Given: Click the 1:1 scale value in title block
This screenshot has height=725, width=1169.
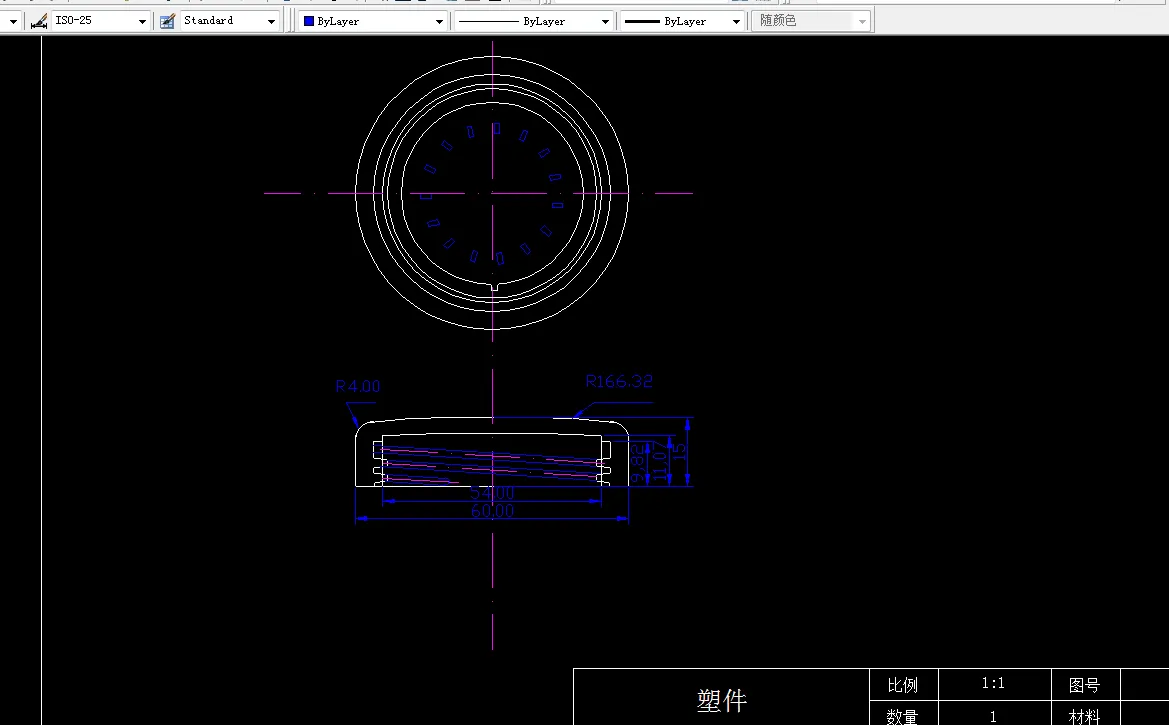Looking at the screenshot, I should tap(993, 683).
